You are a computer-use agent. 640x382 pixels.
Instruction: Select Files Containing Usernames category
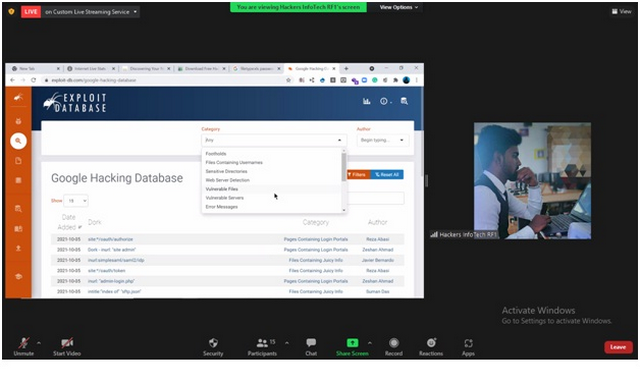click(x=272, y=162)
